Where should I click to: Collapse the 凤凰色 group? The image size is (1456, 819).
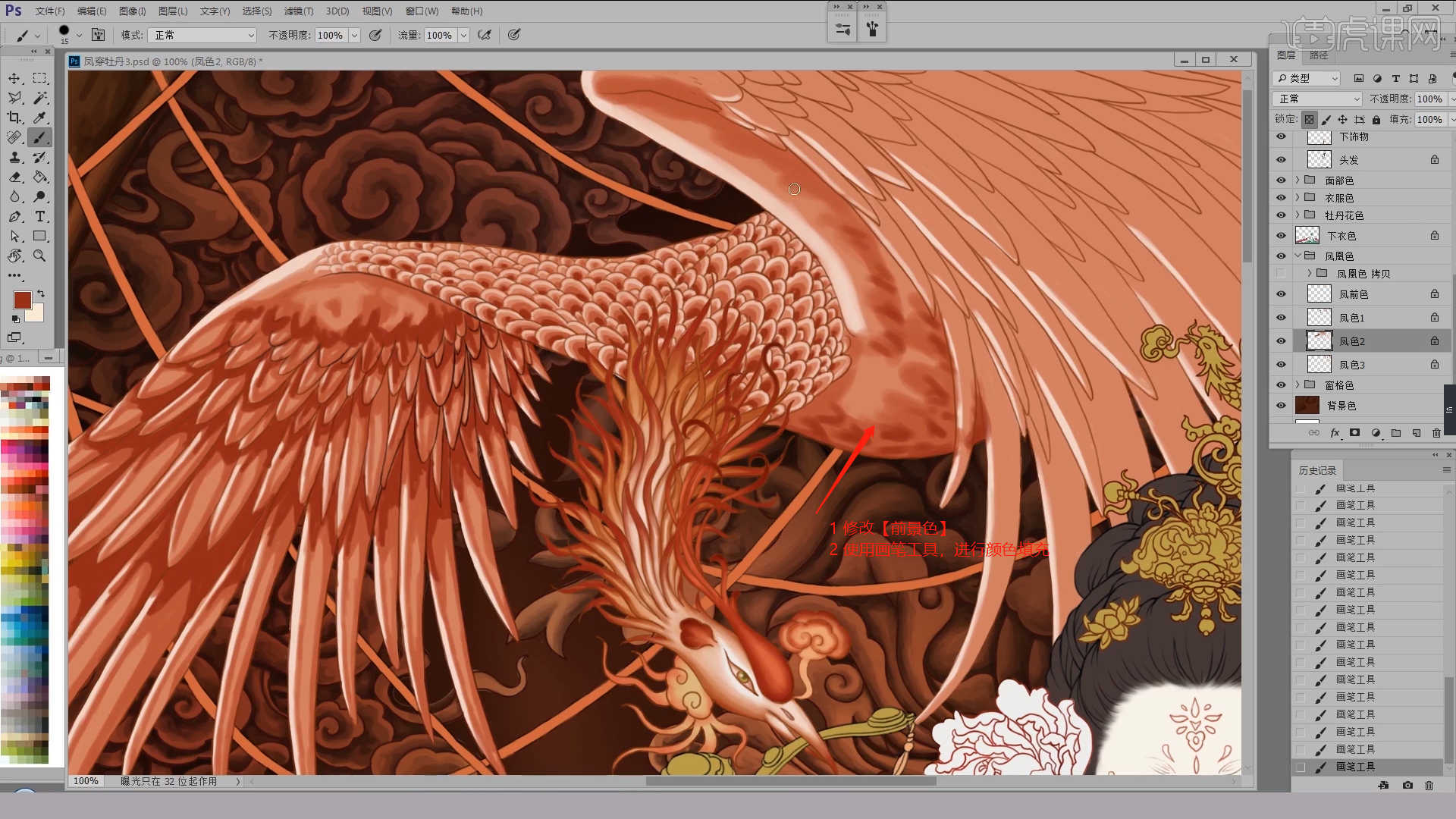[x=1298, y=256]
